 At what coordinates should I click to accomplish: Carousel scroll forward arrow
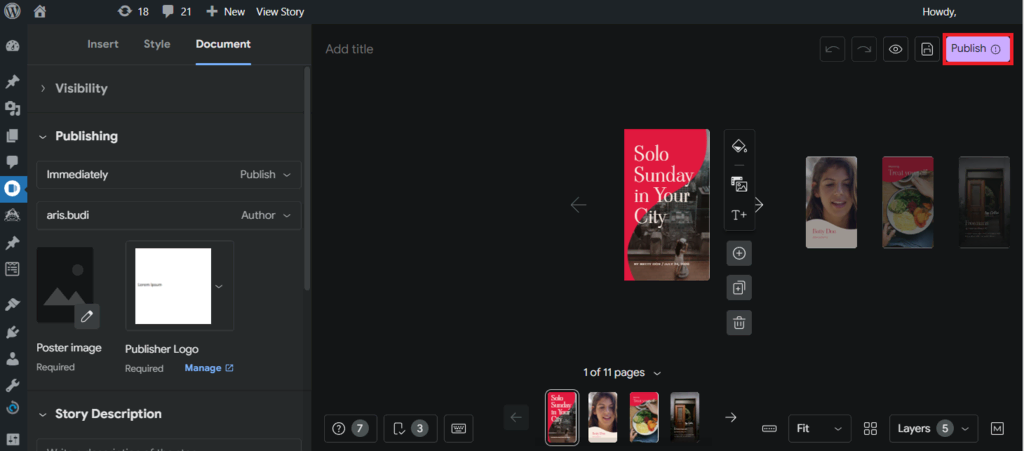click(x=731, y=417)
